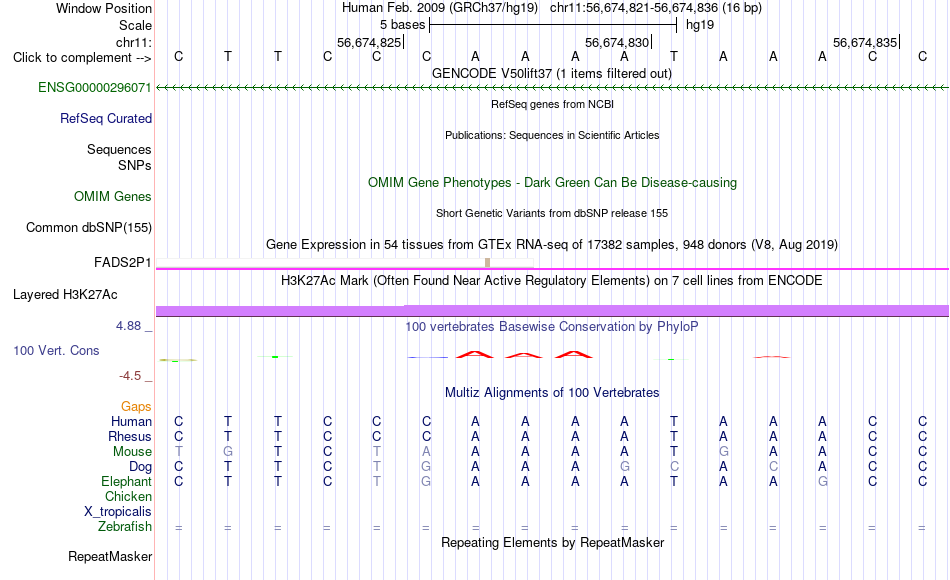Click the OMIM Genes track label

click(112, 196)
